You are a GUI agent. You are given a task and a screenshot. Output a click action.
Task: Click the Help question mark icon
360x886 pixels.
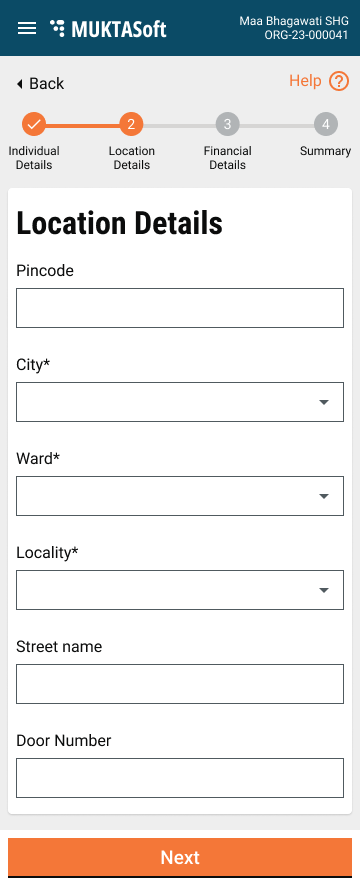click(x=339, y=81)
